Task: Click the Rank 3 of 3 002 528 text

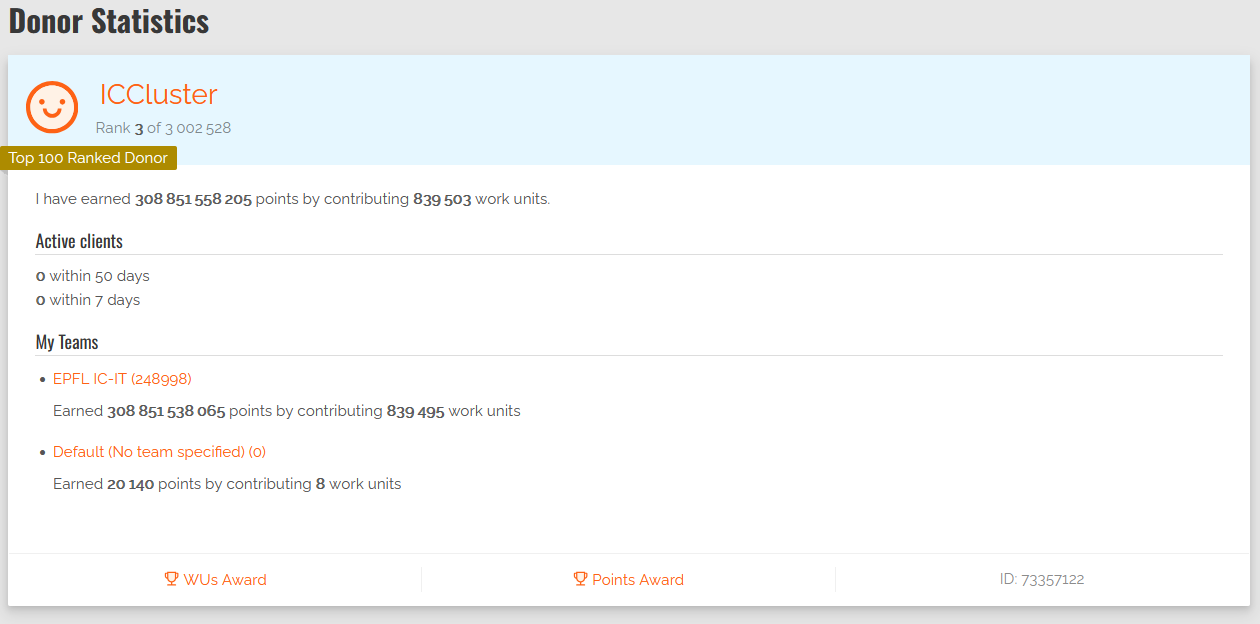Action: 163,128
